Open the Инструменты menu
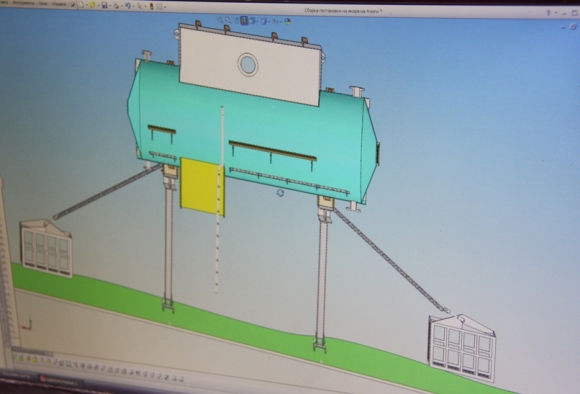The image size is (580, 394). (24, 3)
